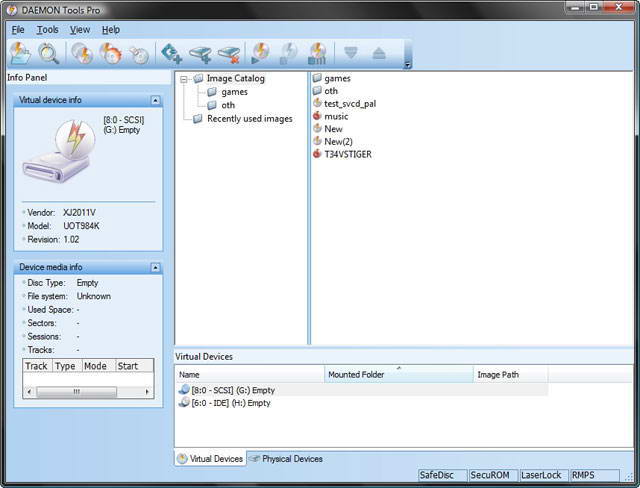Select the [6:0 - IDE] (H:) Empty device
Image resolution: width=640 pixels, height=488 pixels.
(230, 403)
